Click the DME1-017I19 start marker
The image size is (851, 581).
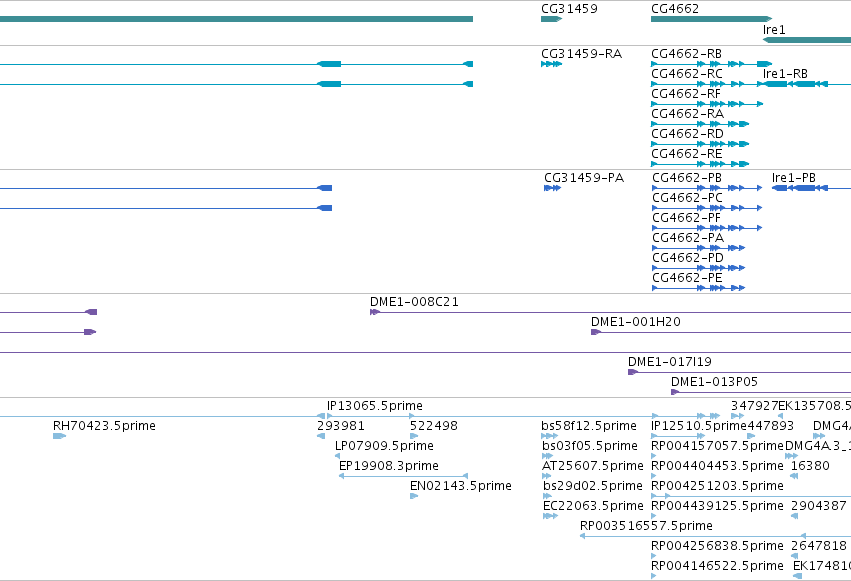pyautogui.click(x=632, y=372)
